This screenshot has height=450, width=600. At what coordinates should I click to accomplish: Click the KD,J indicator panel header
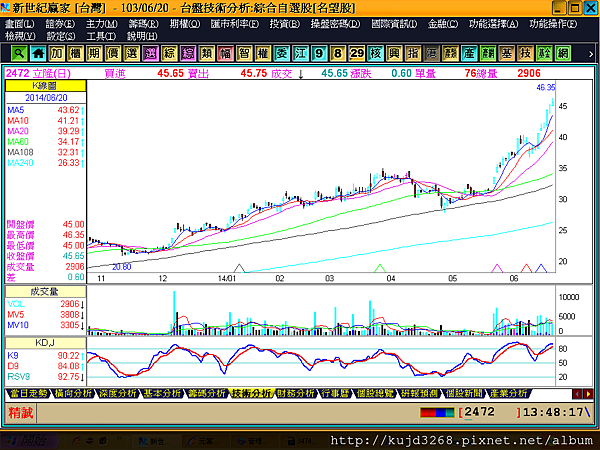coord(45,342)
